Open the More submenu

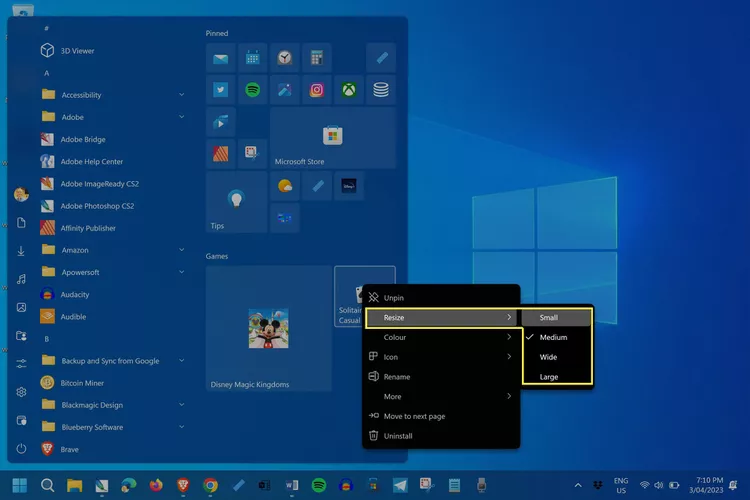pyautogui.click(x=441, y=397)
